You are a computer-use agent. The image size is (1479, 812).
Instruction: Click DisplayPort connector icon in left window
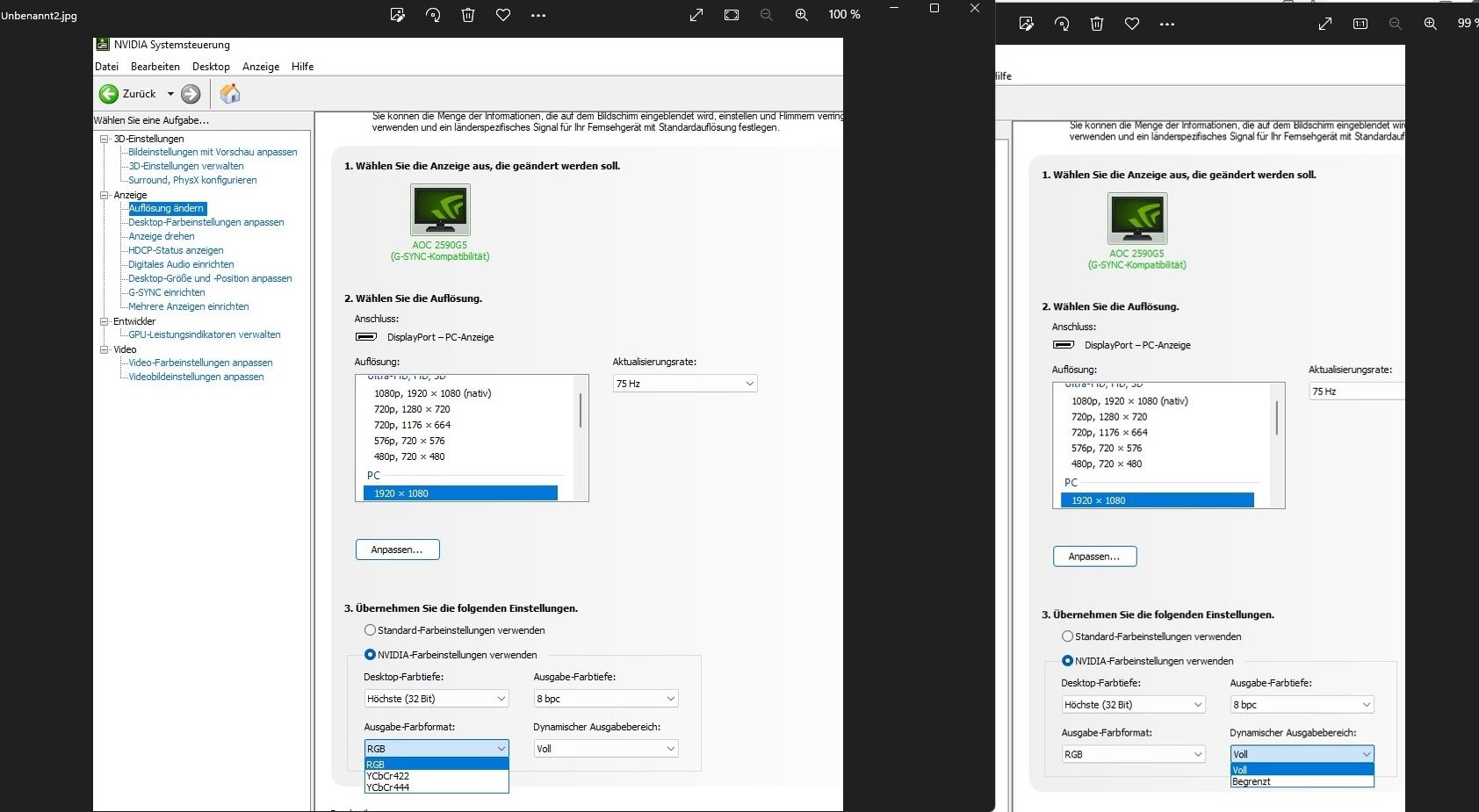click(x=365, y=337)
